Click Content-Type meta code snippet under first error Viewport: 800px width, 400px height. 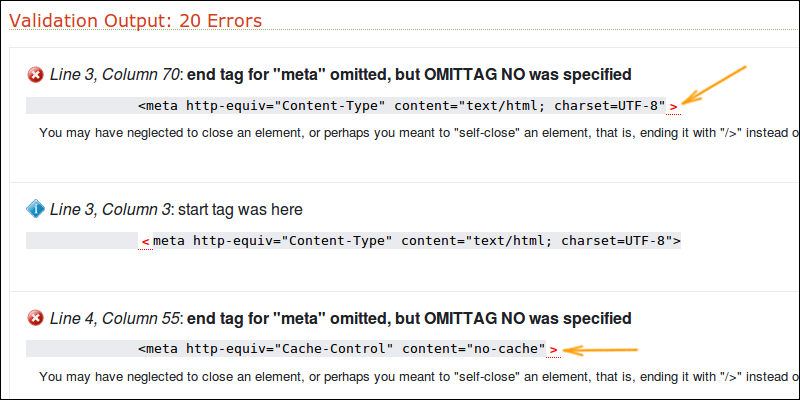402,106
